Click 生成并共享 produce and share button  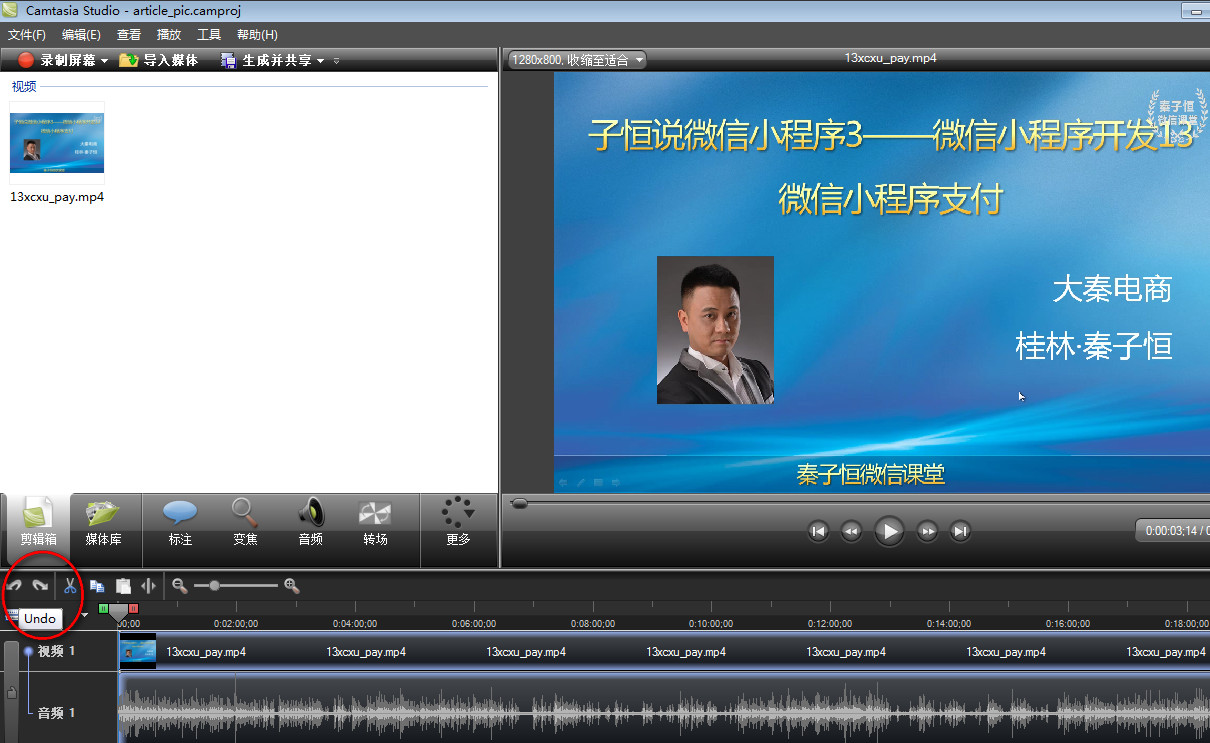(x=266, y=60)
